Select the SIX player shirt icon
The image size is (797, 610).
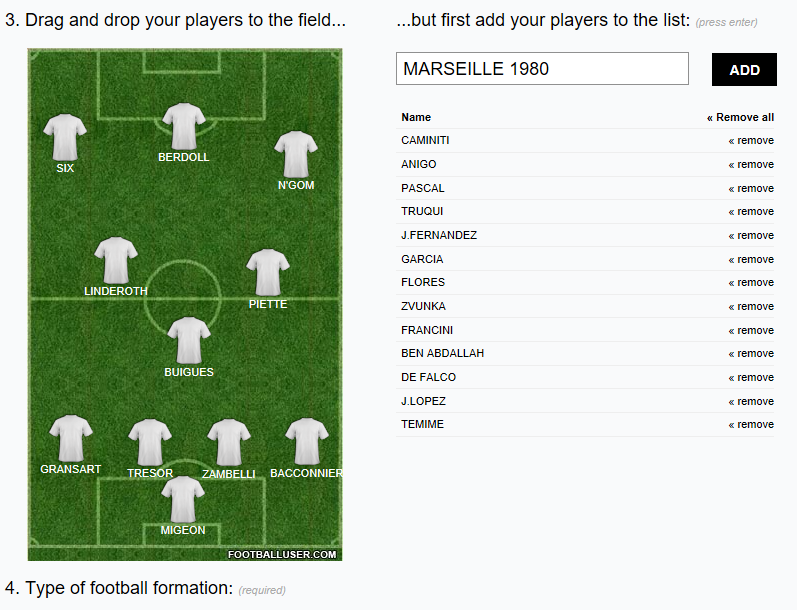[x=65, y=137]
